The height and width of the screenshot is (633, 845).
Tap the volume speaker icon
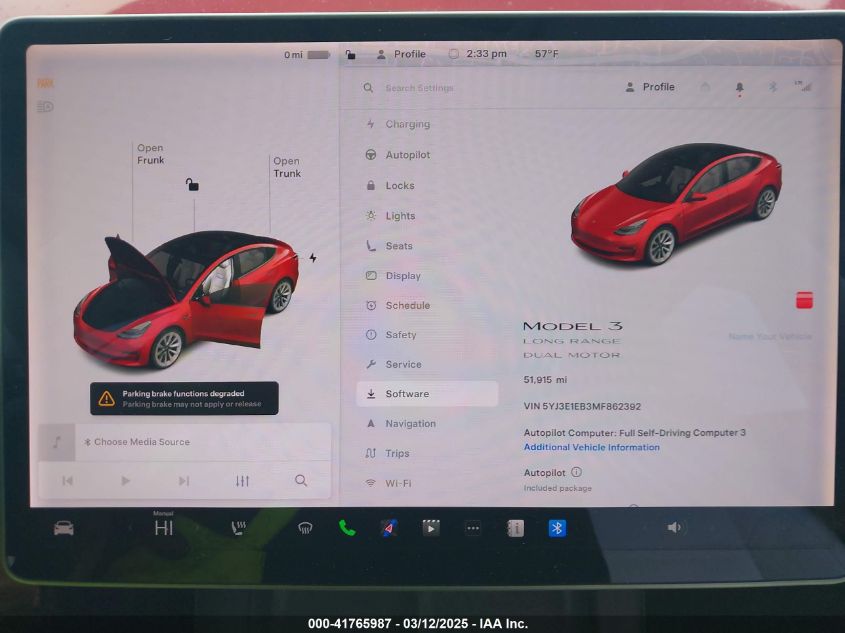(675, 528)
